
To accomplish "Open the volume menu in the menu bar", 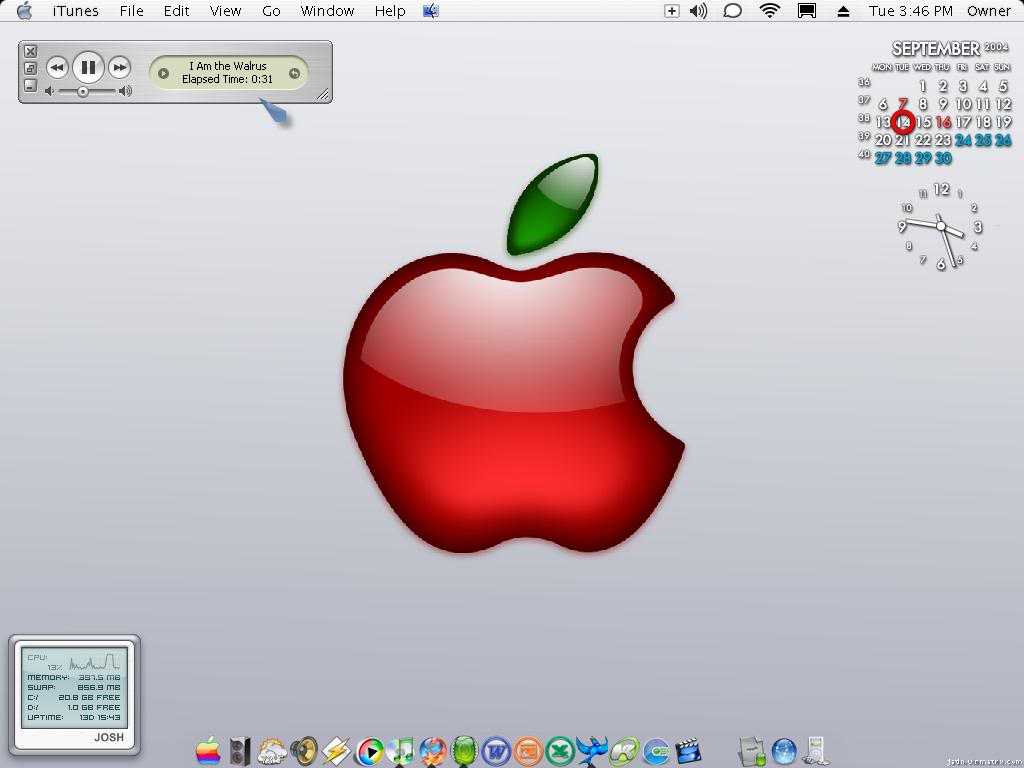I will click(698, 11).
